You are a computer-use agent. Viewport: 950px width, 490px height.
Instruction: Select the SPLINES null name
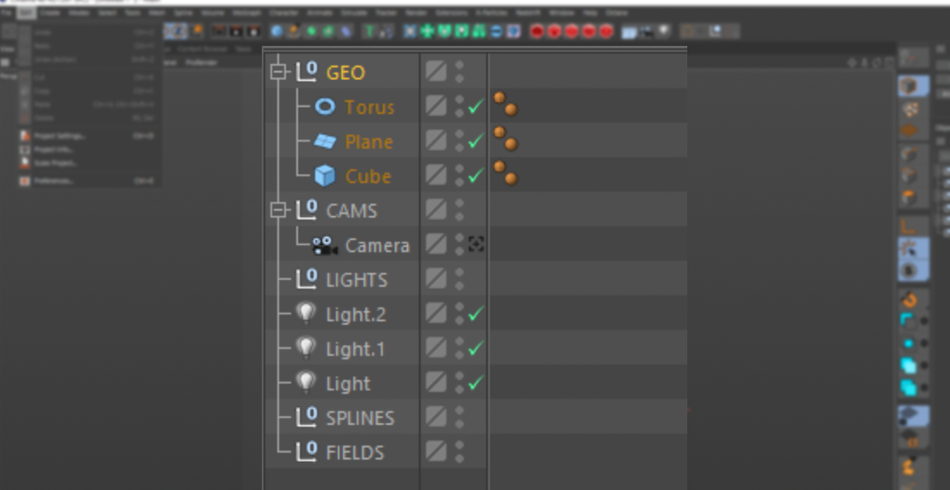(360, 418)
